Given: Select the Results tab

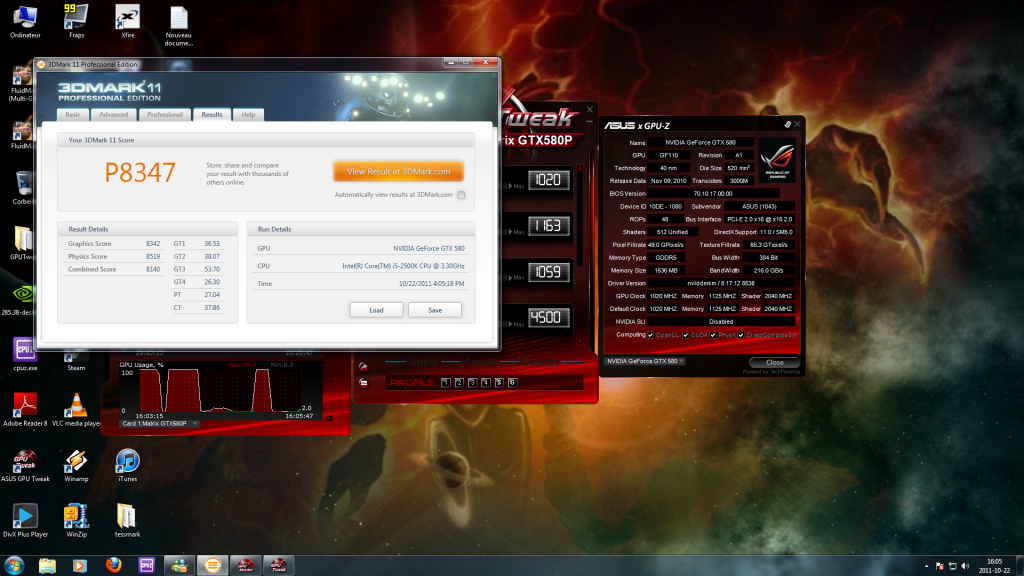Looking at the screenshot, I should point(212,114).
